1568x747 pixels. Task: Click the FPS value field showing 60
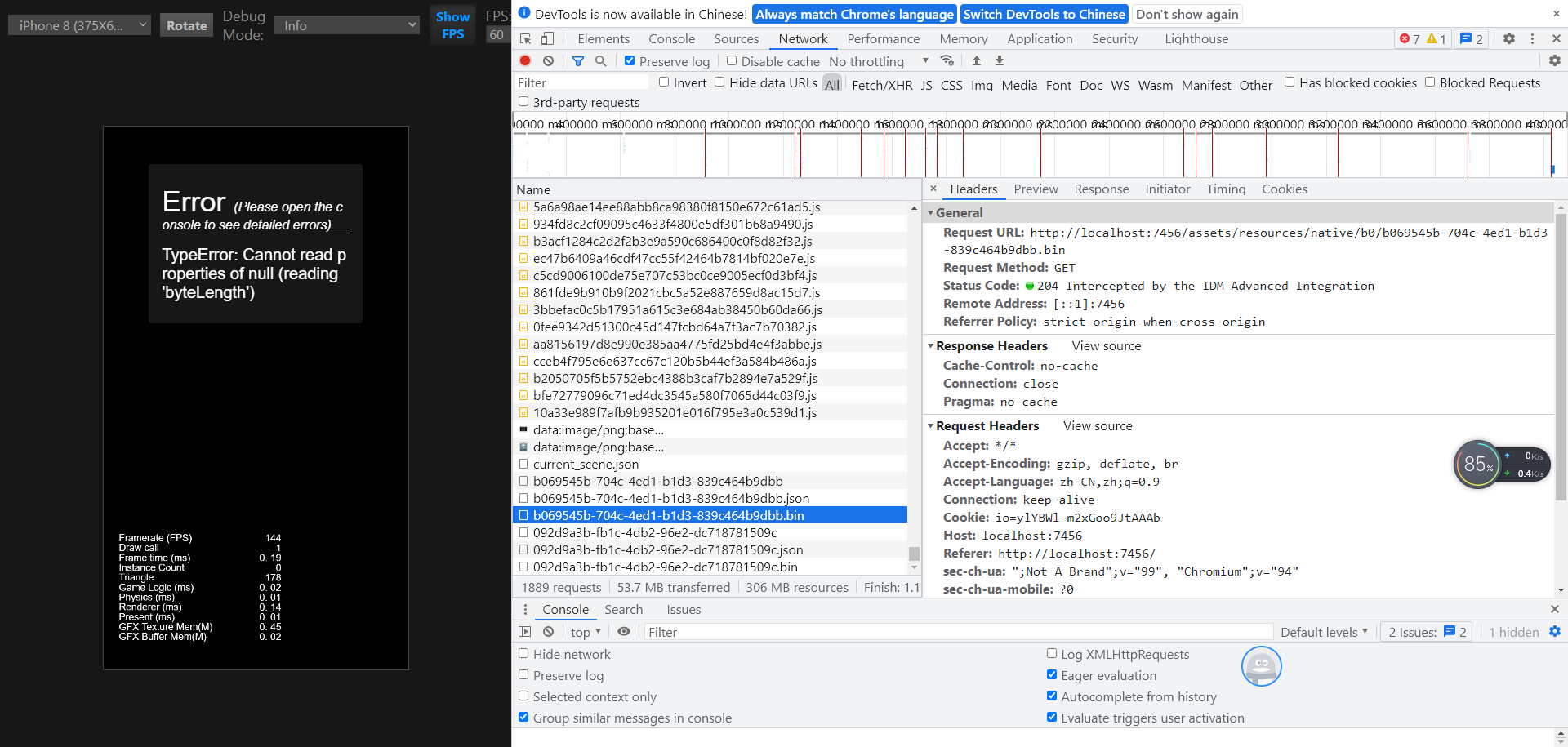click(497, 34)
